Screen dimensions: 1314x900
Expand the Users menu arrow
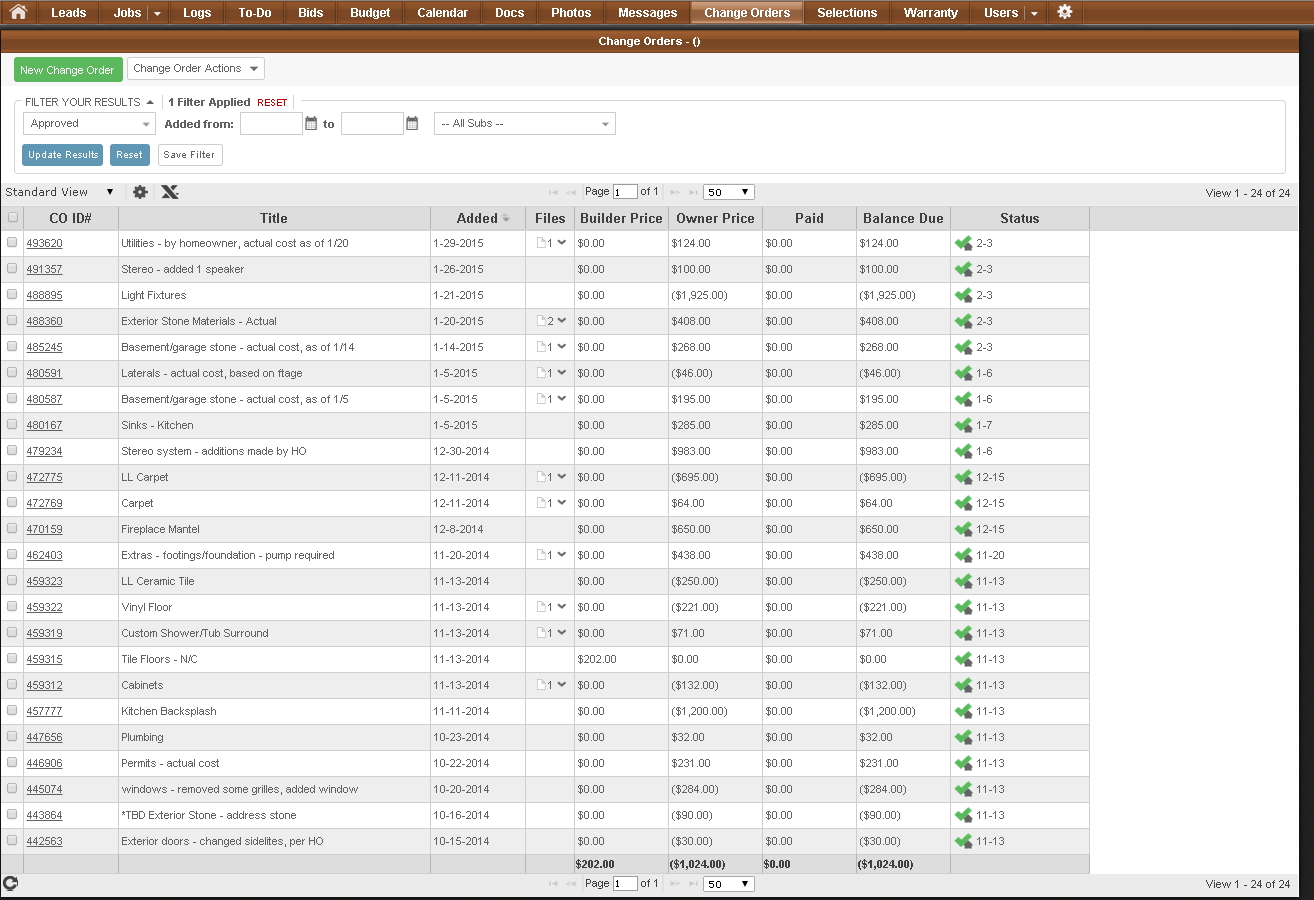click(1034, 13)
